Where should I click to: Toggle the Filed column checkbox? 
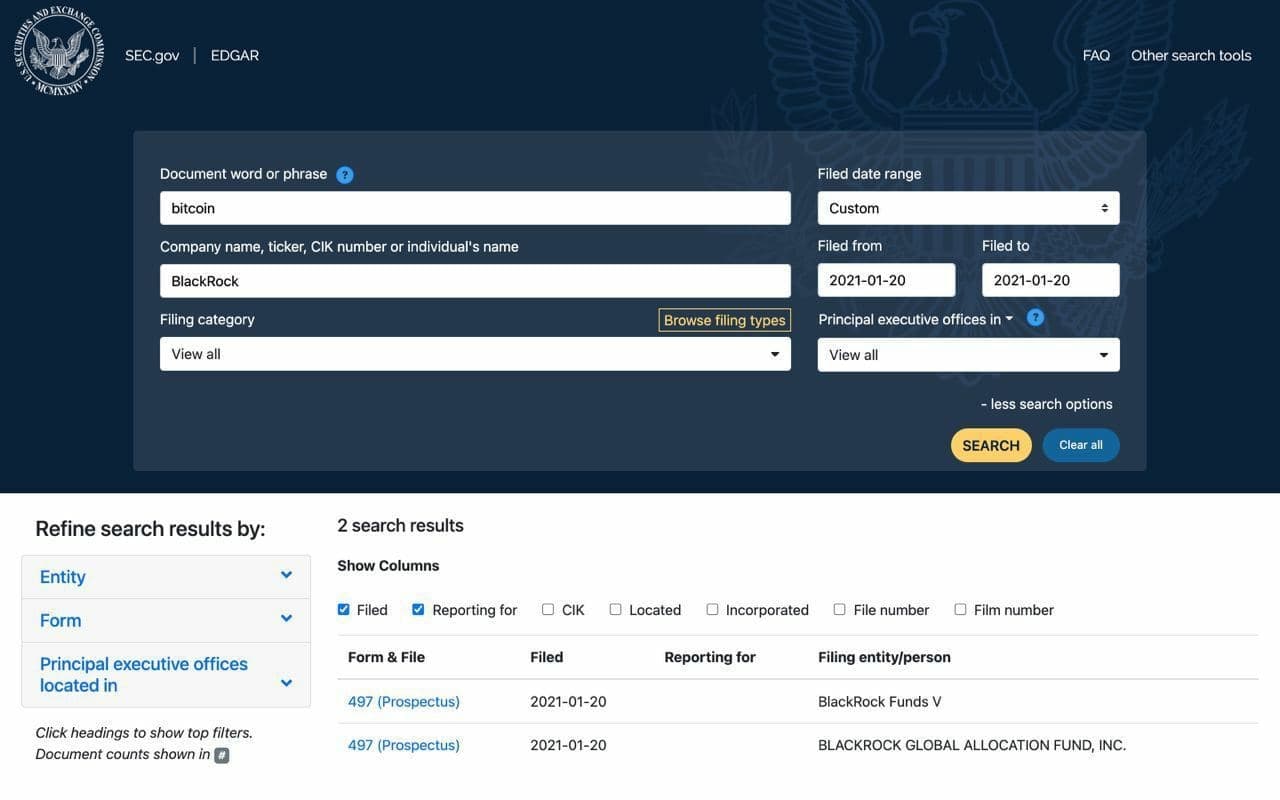[344, 610]
